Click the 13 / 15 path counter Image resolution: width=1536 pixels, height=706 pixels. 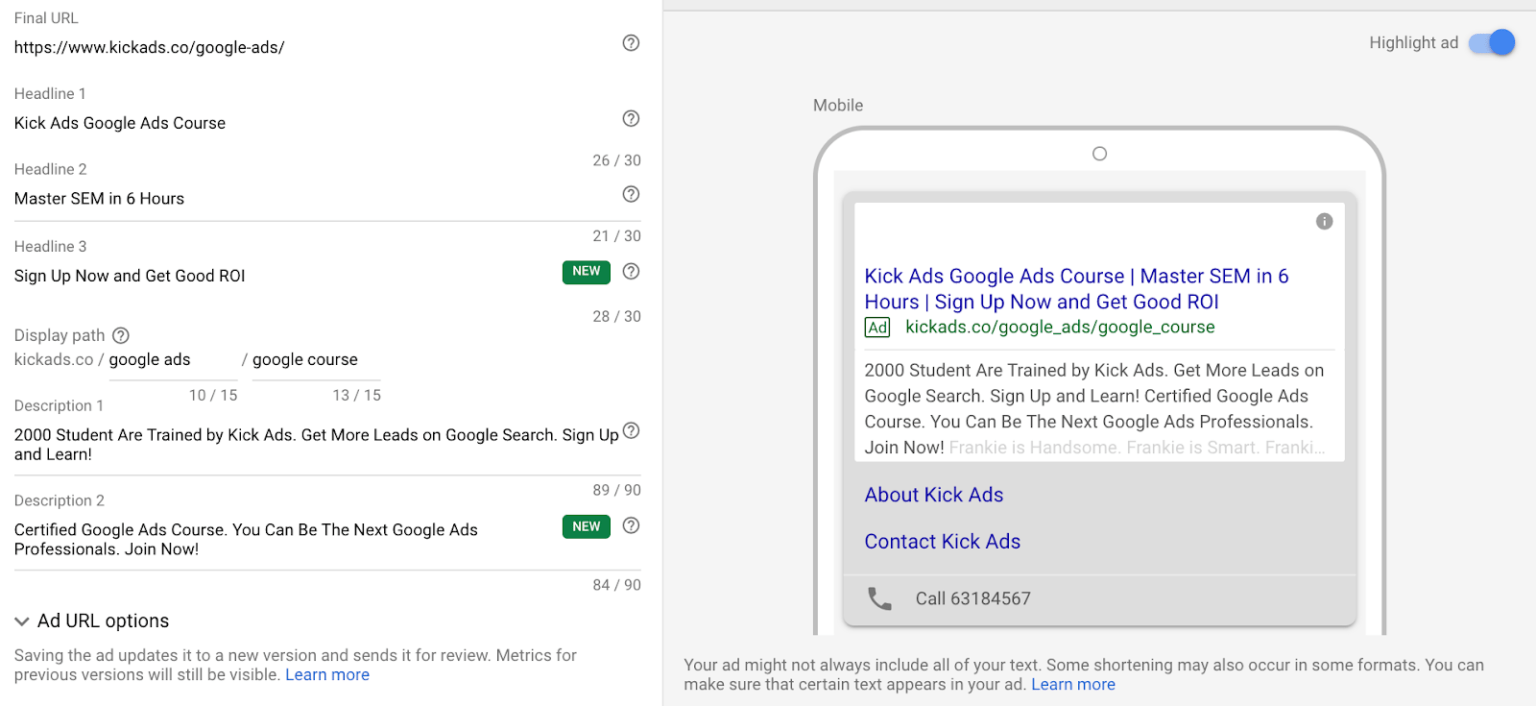point(357,395)
